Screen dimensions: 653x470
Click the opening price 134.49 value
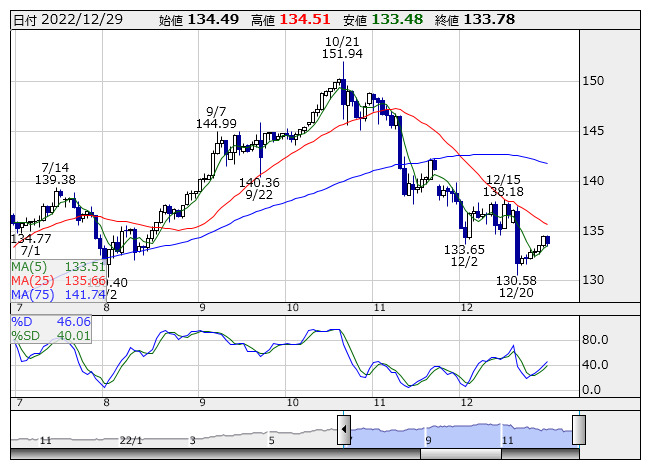213,20
